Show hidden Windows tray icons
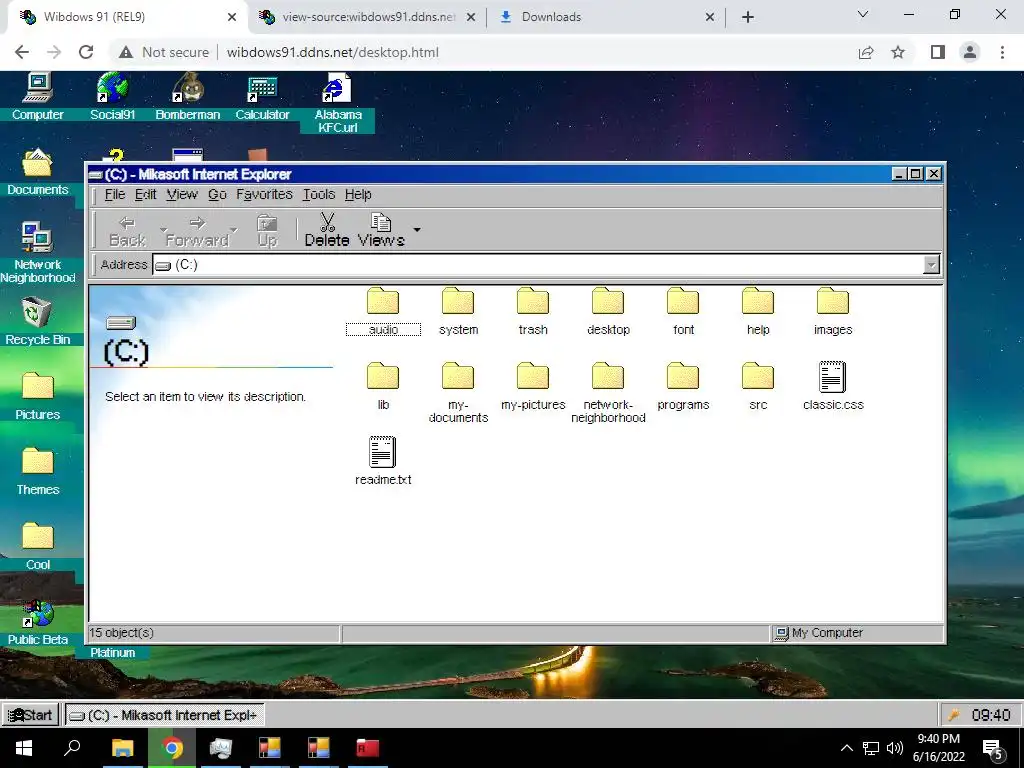The width and height of the screenshot is (1024, 768). coord(846,748)
